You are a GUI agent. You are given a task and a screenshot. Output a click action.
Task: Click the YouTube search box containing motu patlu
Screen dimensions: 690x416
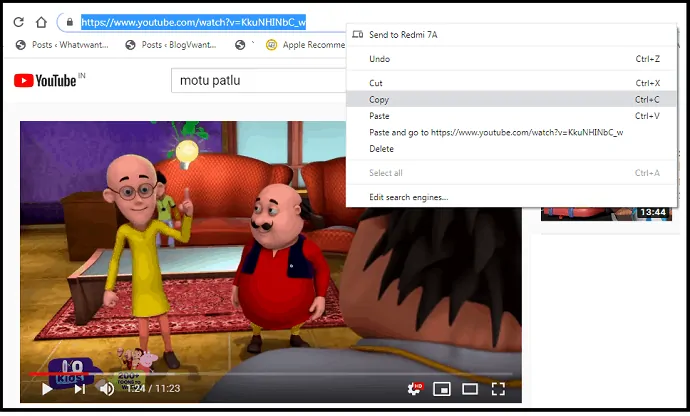[258, 81]
